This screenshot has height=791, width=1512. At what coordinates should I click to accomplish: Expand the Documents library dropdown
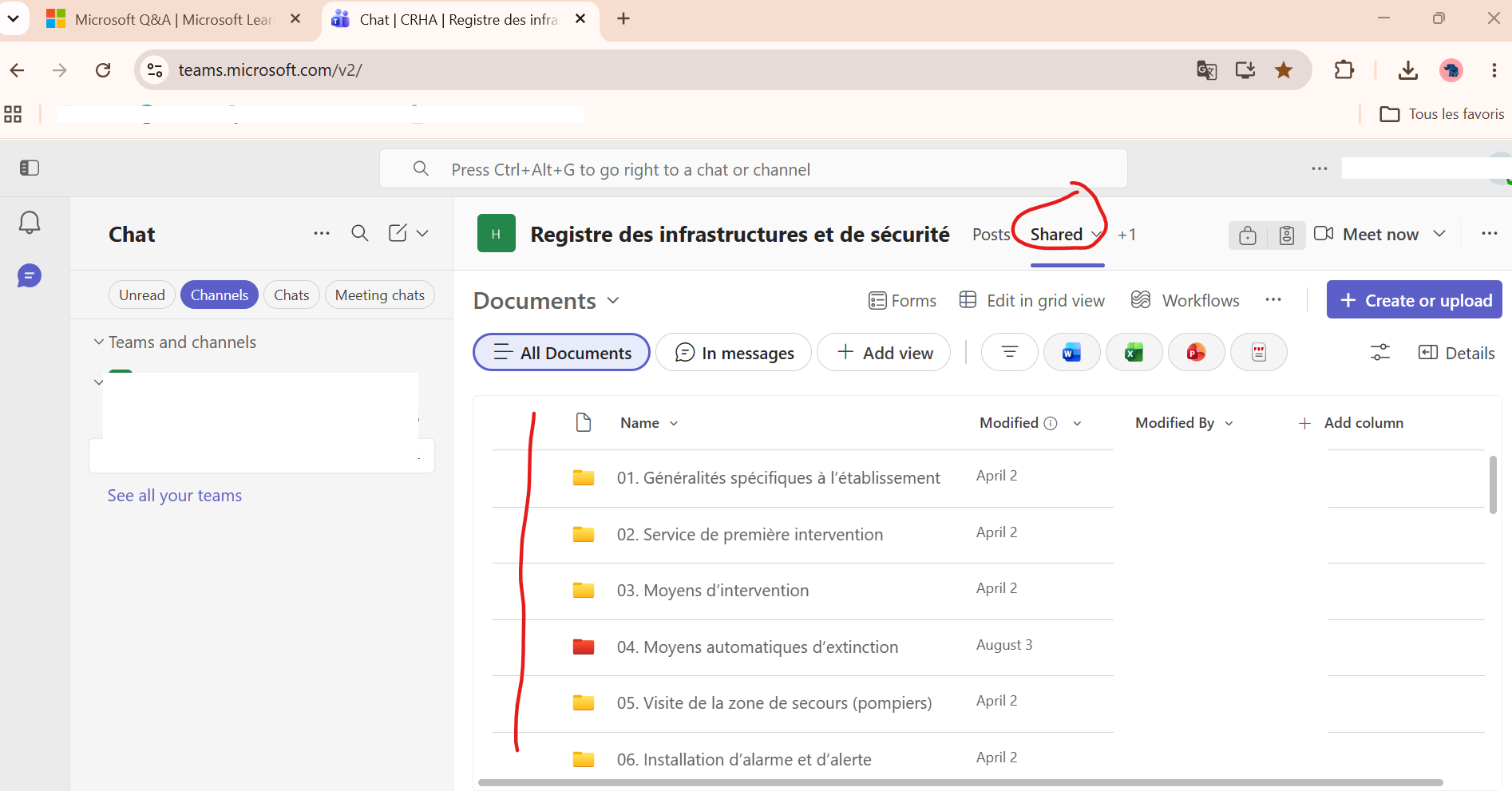coord(613,301)
